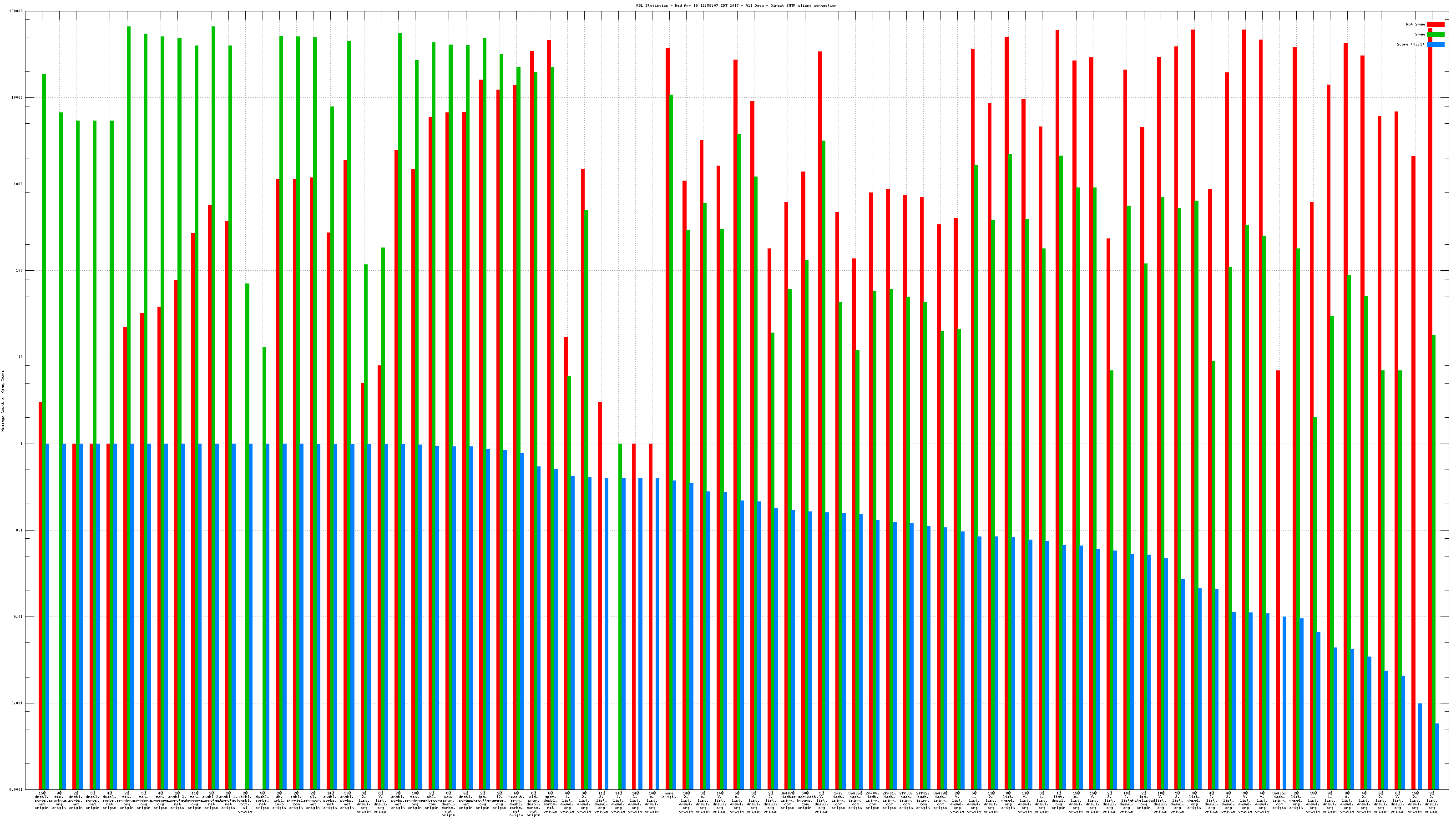Click the first x-axis label '150 dnsbl.sorbs.net'
The height and width of the screenshot is (819, 1456).
42,800
